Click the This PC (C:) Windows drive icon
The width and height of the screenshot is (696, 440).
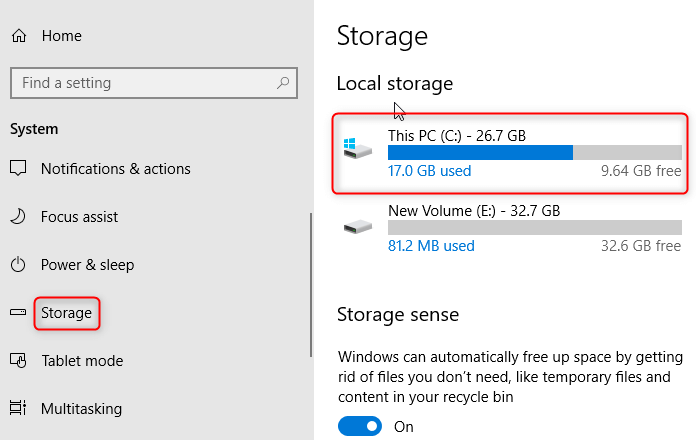(357, 148)
